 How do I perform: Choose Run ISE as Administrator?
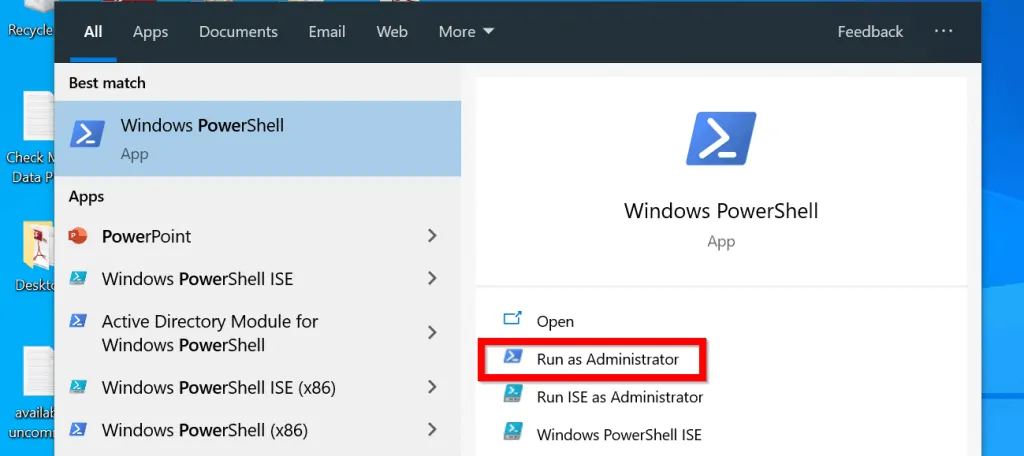[x=620, y=397]
